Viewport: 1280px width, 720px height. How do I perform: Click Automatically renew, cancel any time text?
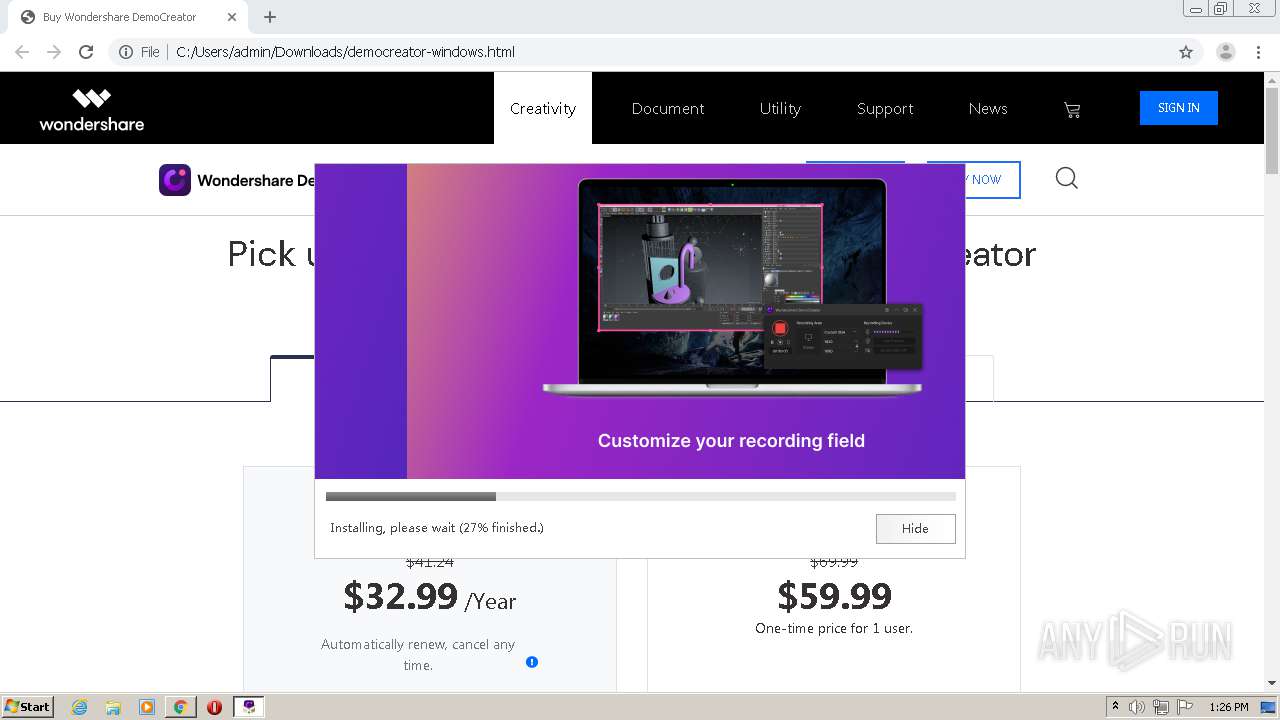tap(418, 655)
